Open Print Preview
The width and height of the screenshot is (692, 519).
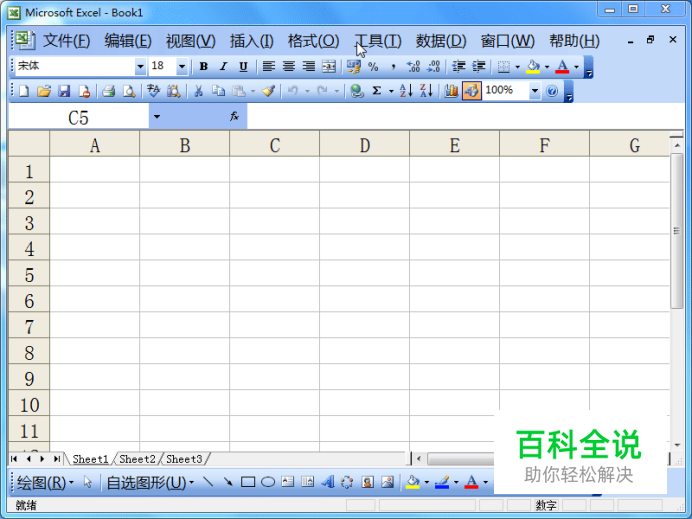coord(129,91)
